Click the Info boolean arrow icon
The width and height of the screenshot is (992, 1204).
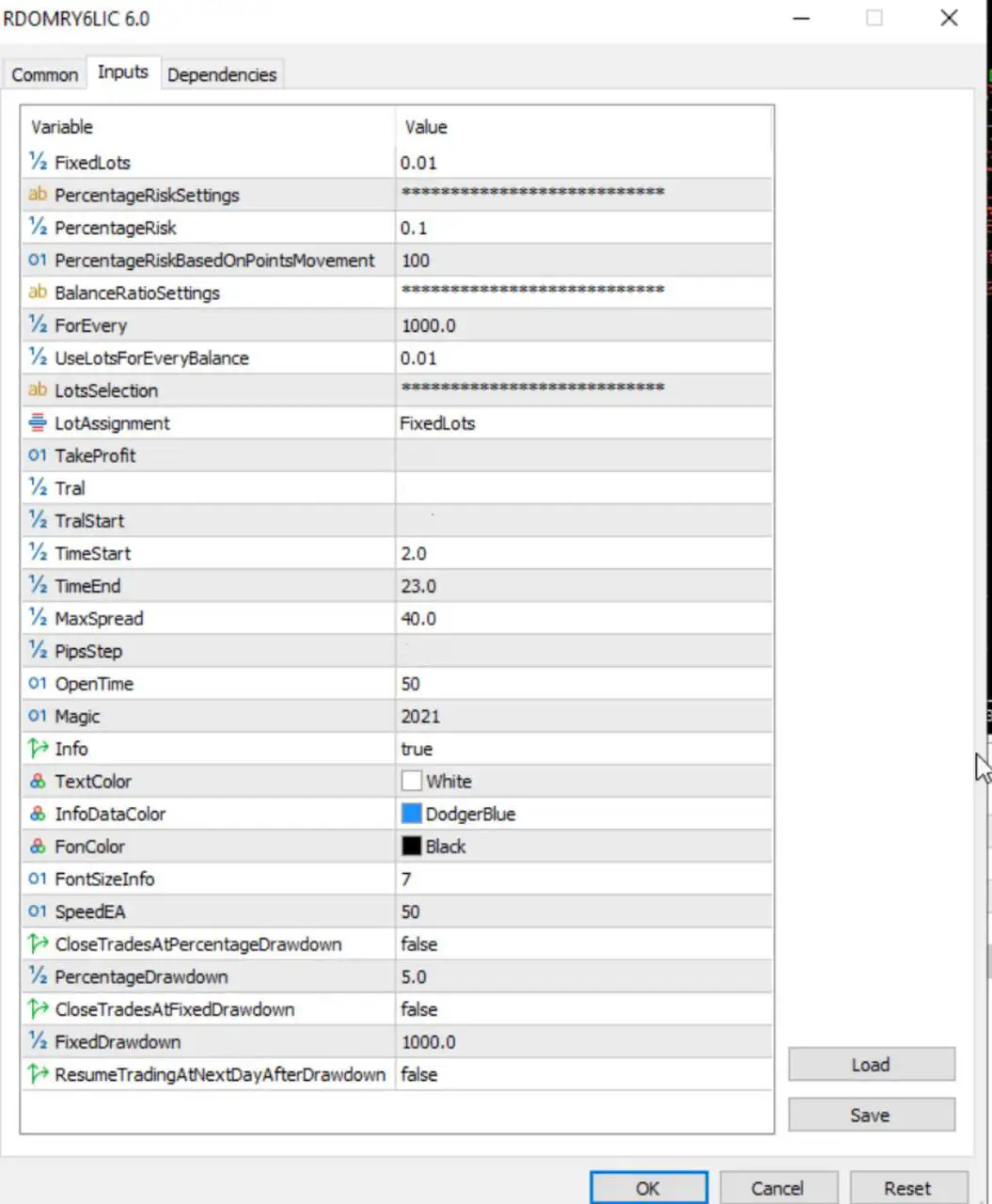click(x=38, y=749)
